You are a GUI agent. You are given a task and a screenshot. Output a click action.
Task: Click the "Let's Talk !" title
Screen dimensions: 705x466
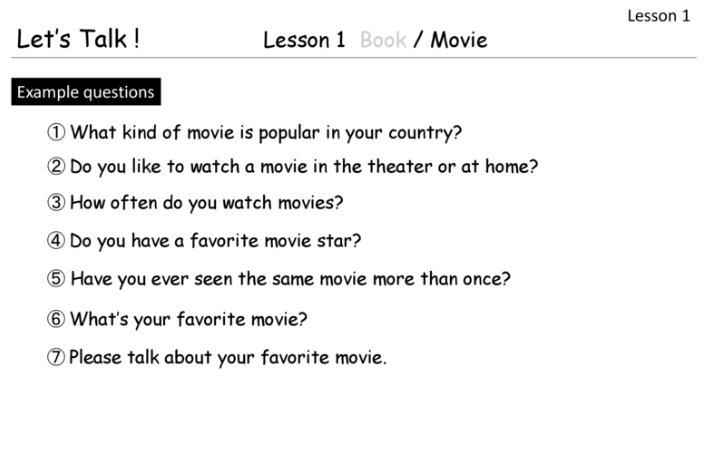coord(78,39)
